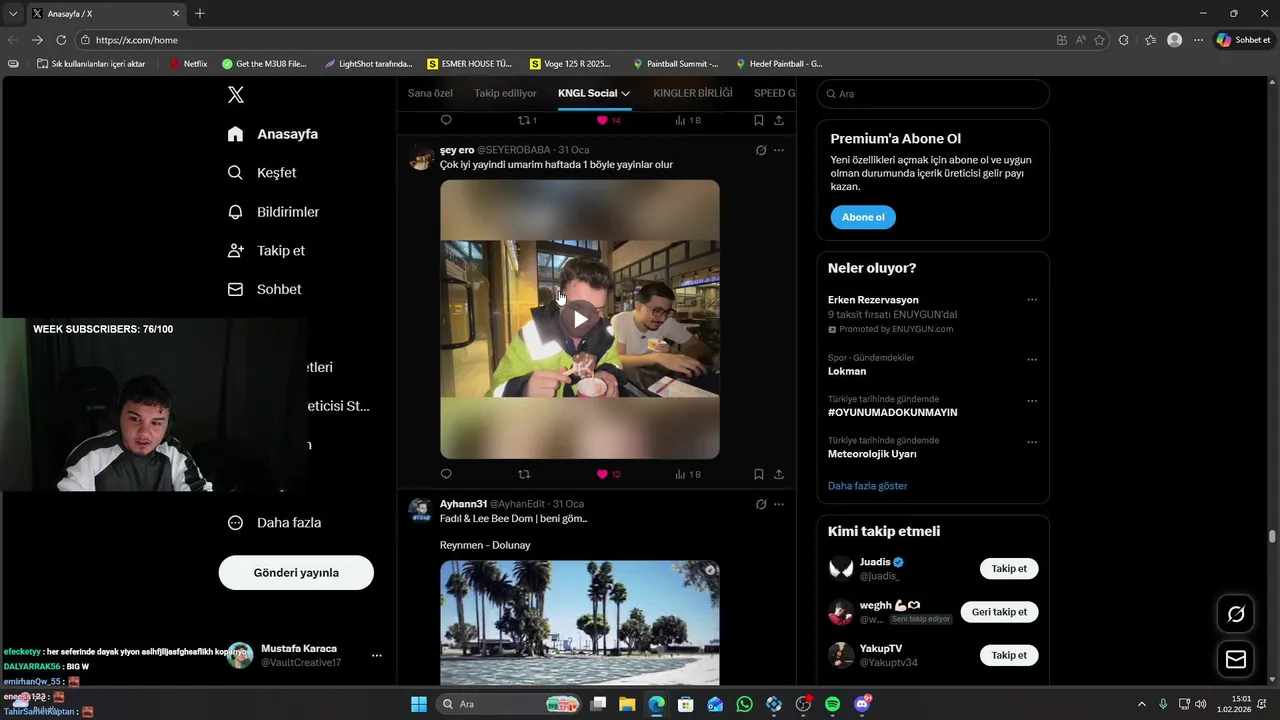Add page to favorites star icon
1280x720 pixels.
coord(1100,40)
